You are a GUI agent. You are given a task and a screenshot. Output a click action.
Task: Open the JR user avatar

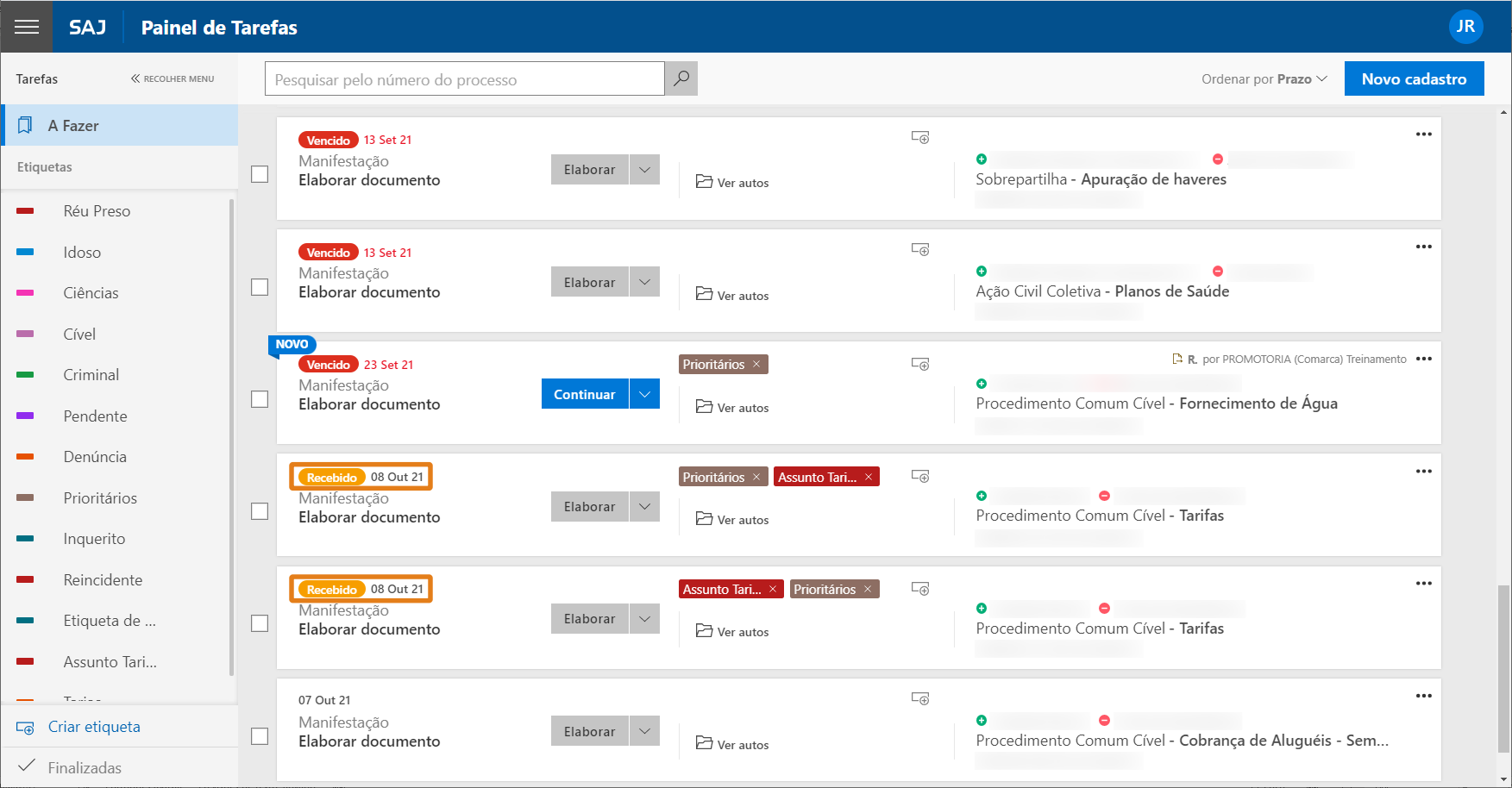(1465, 27)
